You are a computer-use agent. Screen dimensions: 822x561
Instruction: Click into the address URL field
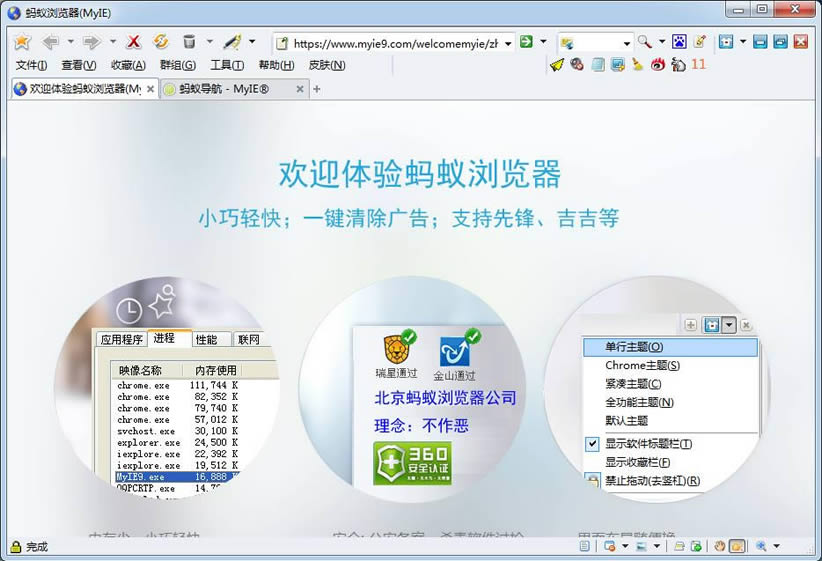[x=396, y=44]
